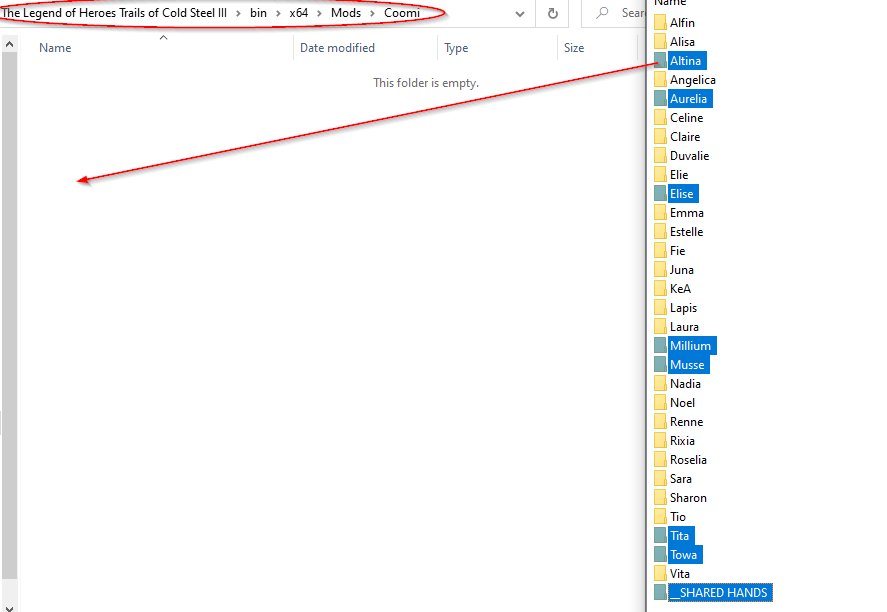This screenshot has height=612, width=887.
Task: Click the Claire folder icon
Action: 660,137
